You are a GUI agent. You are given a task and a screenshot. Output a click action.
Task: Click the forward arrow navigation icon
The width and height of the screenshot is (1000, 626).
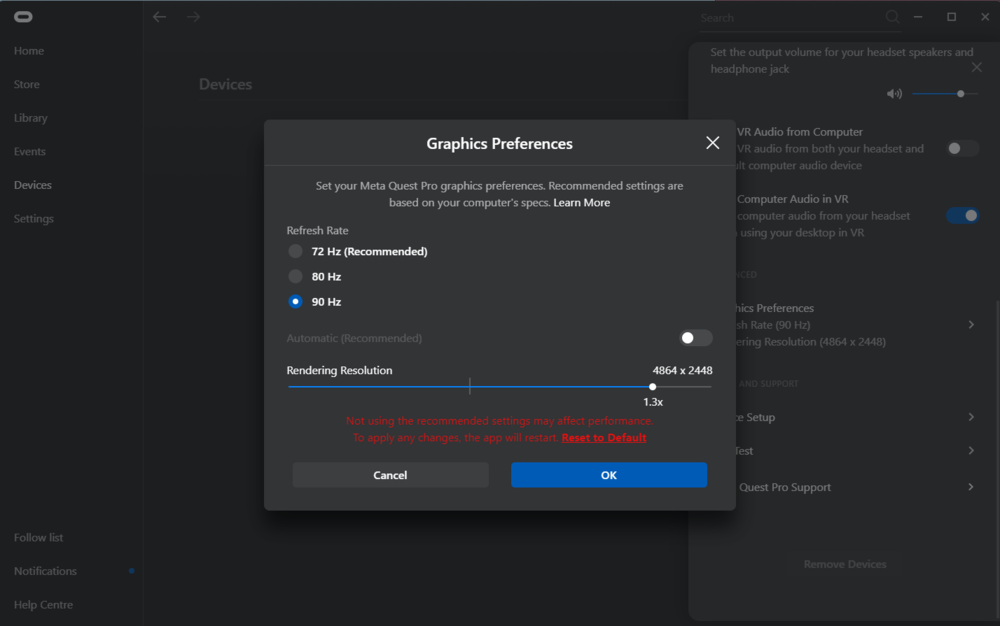(x=193, y=17)
